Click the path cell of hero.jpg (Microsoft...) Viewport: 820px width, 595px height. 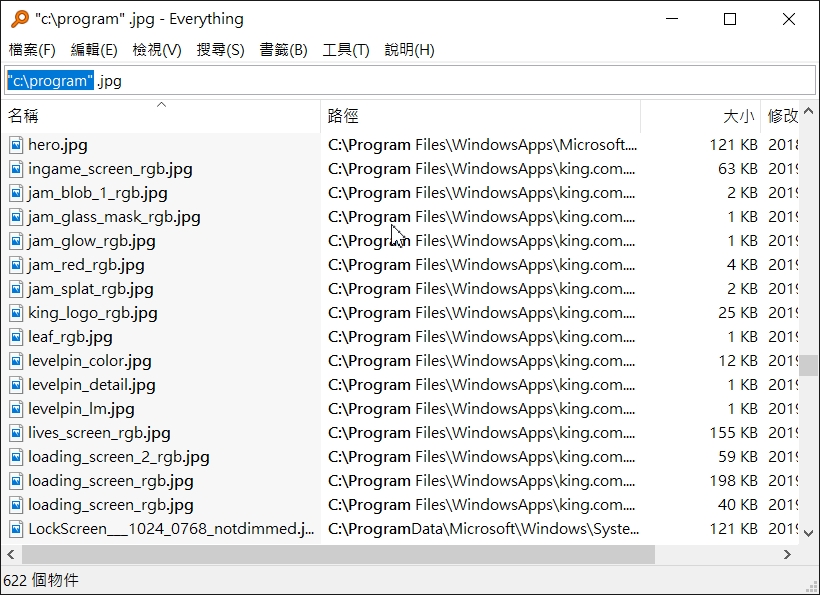[x=482, y=145]
